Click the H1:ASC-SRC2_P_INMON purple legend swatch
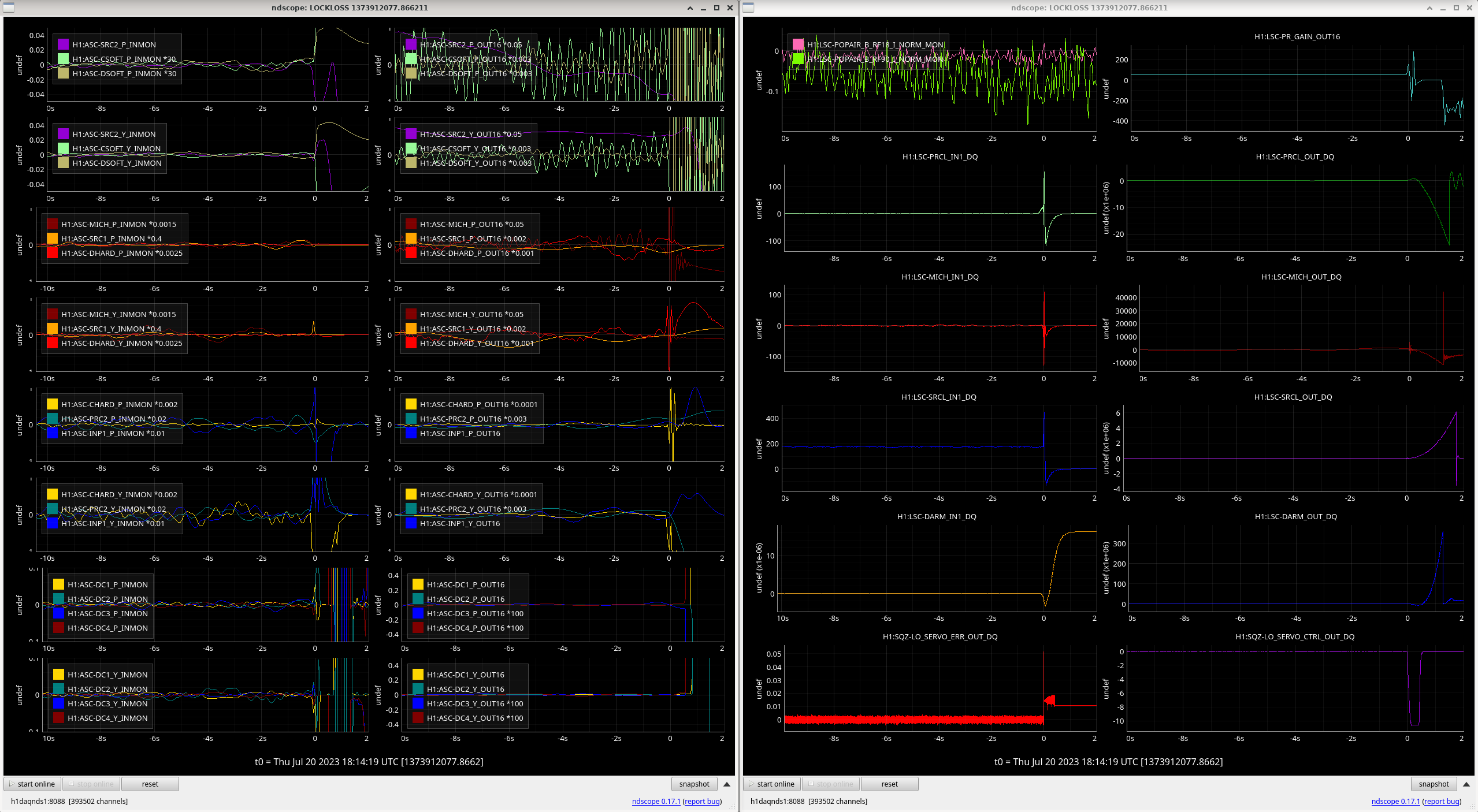 point(64,44)
